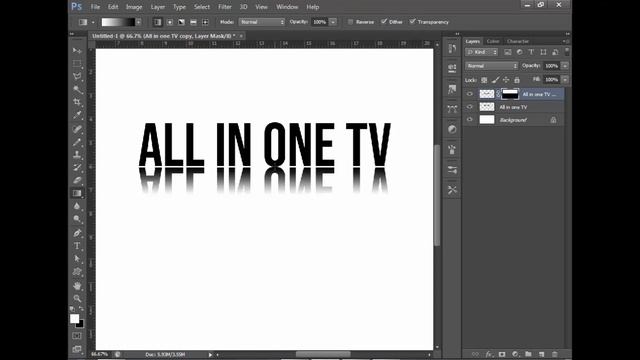This screenshot has width=640, height=360.
Task: Select the layer mask thumbnail
Action: coord(510,94)
